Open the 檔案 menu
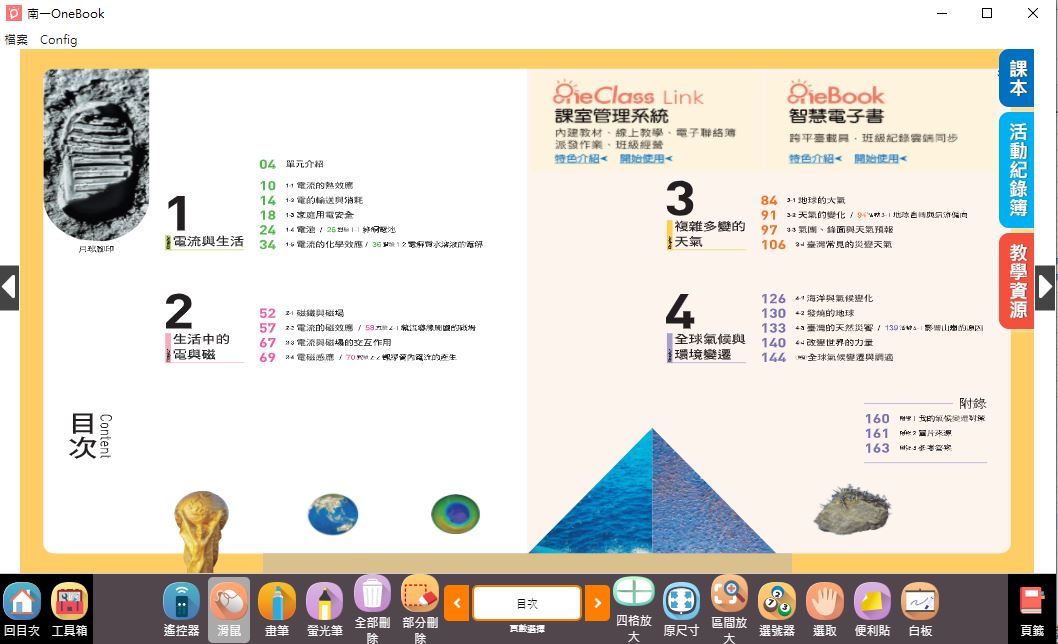Image resolution: width=1058 pixels, height=644 pixels. coord(16,40)
